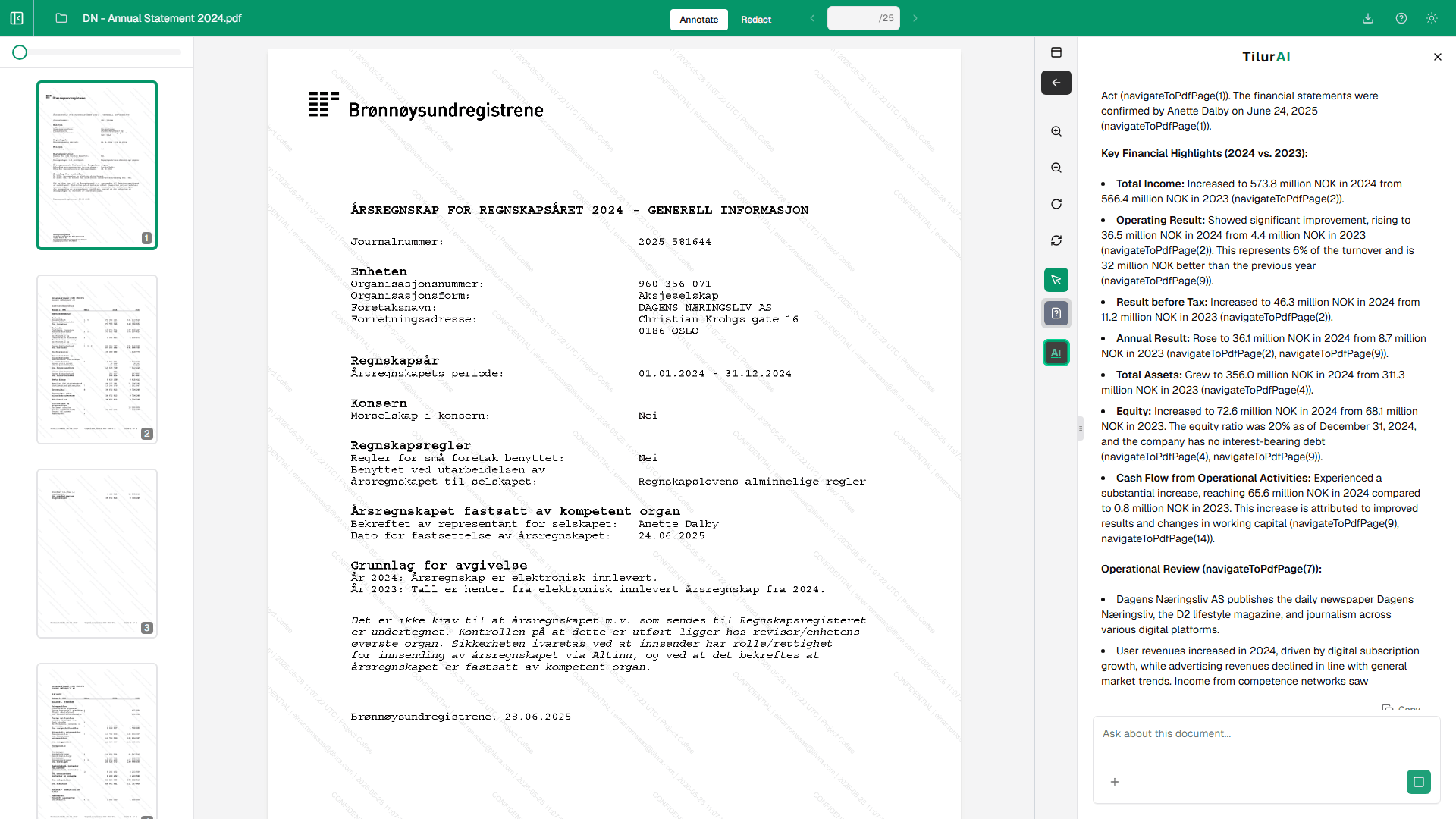
Task: Click Operational Review heading in AI panel
Action: click(x=1211, y=569)
